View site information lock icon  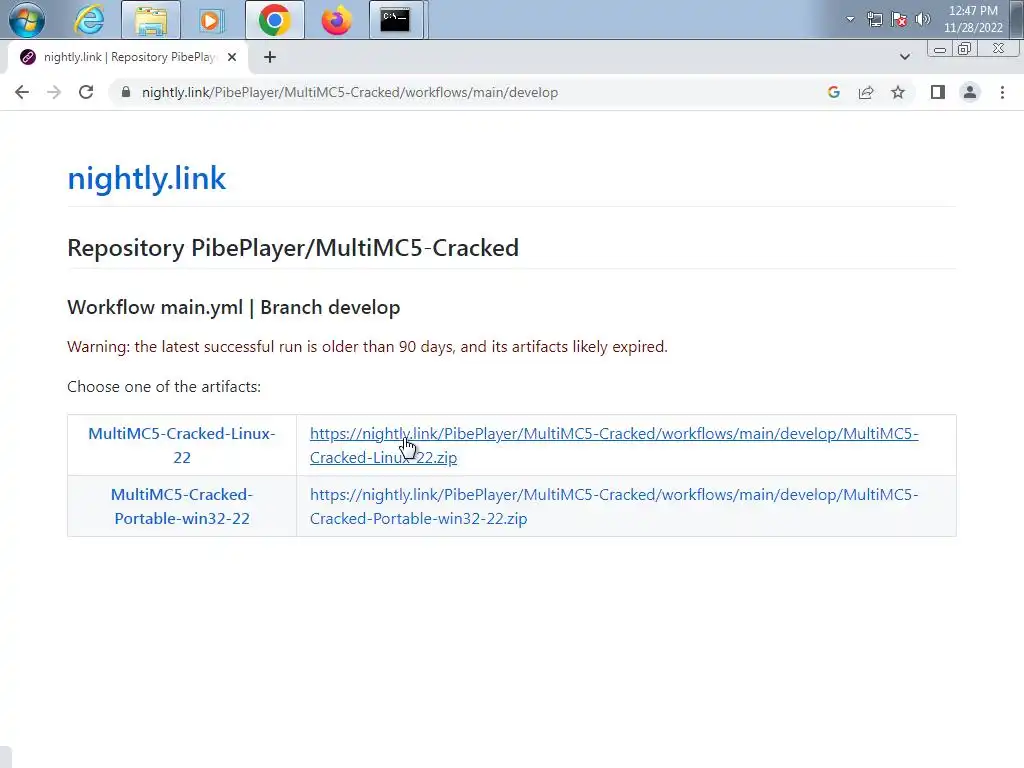pyautogui.click(x=126, y=92)
